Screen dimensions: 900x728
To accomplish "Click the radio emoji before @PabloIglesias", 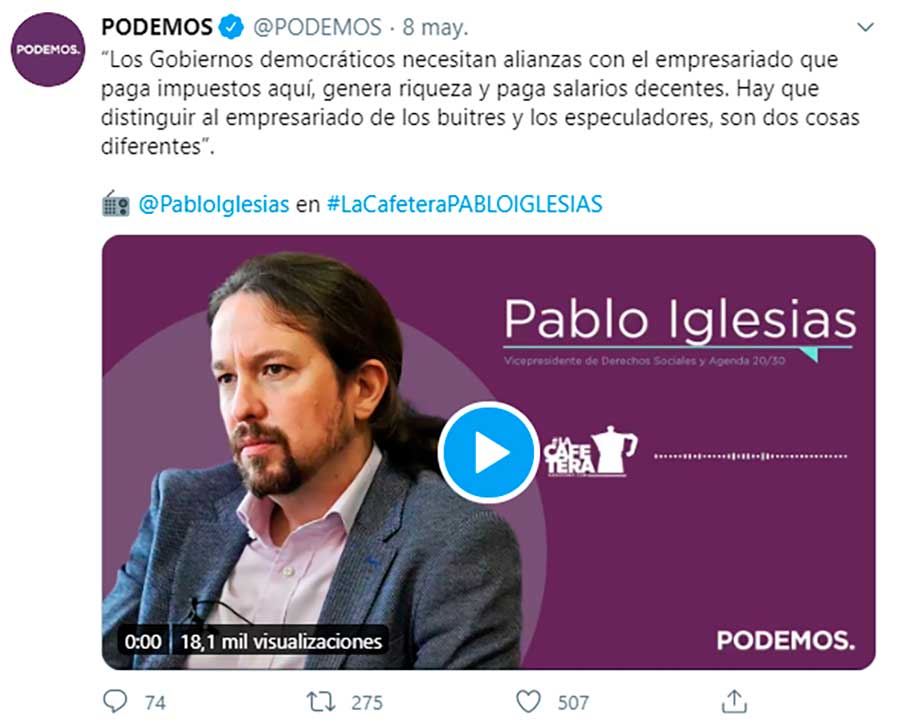I will tap(116, 204).
